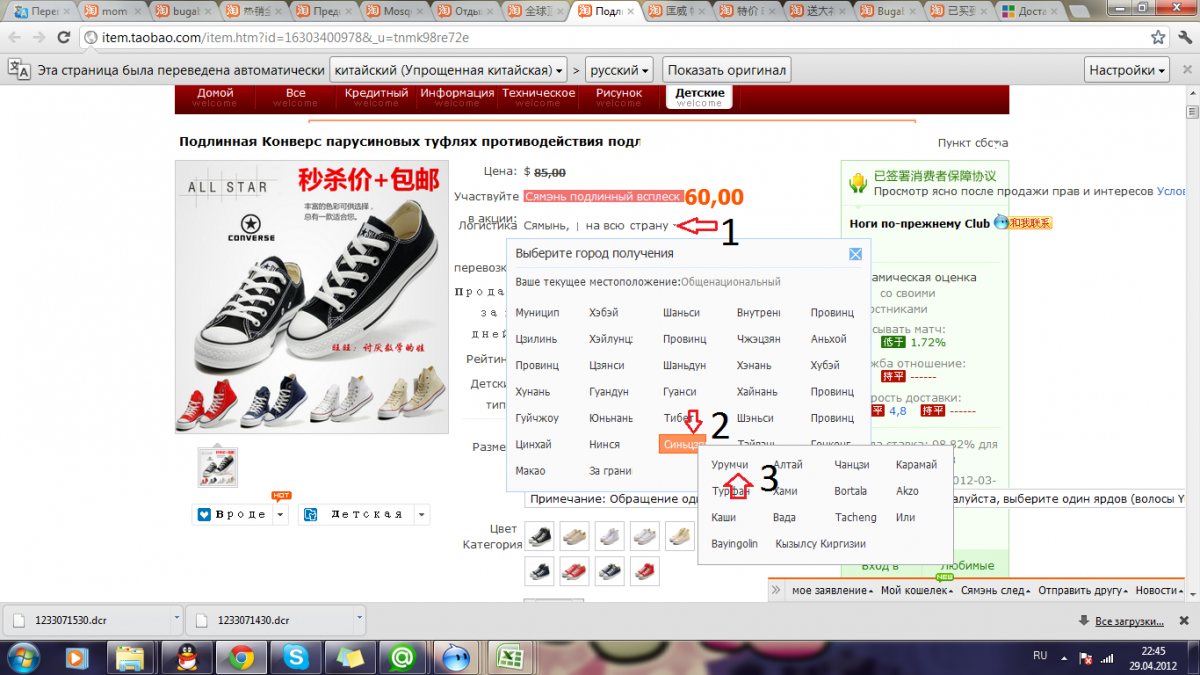
Task: Open the Все загрузки link
Action: tap(1129, 621)
